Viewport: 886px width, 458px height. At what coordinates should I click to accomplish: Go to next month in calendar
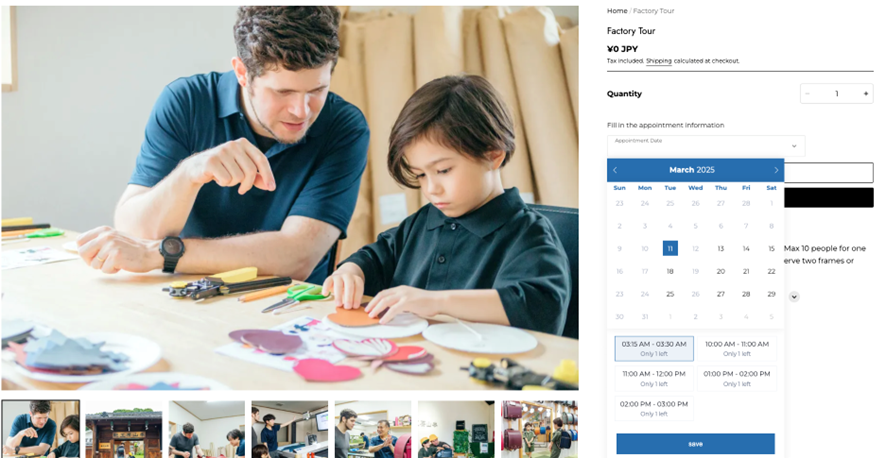coord(776,170)
